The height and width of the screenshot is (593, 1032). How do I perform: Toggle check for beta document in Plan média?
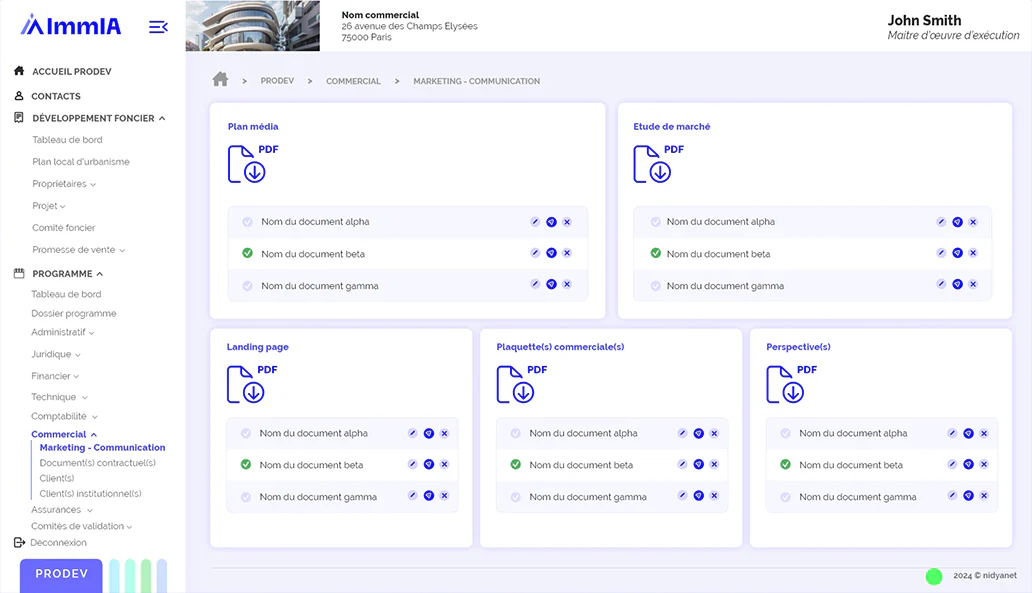[x=247, y=253]
